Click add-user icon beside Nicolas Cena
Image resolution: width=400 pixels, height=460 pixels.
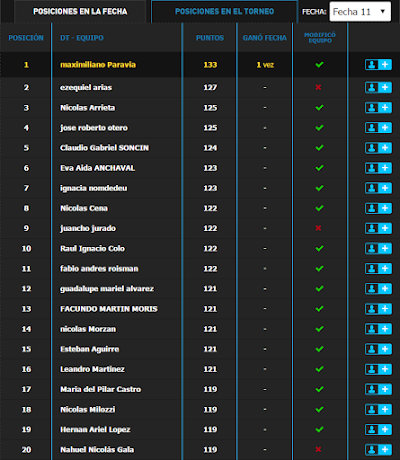378,208
